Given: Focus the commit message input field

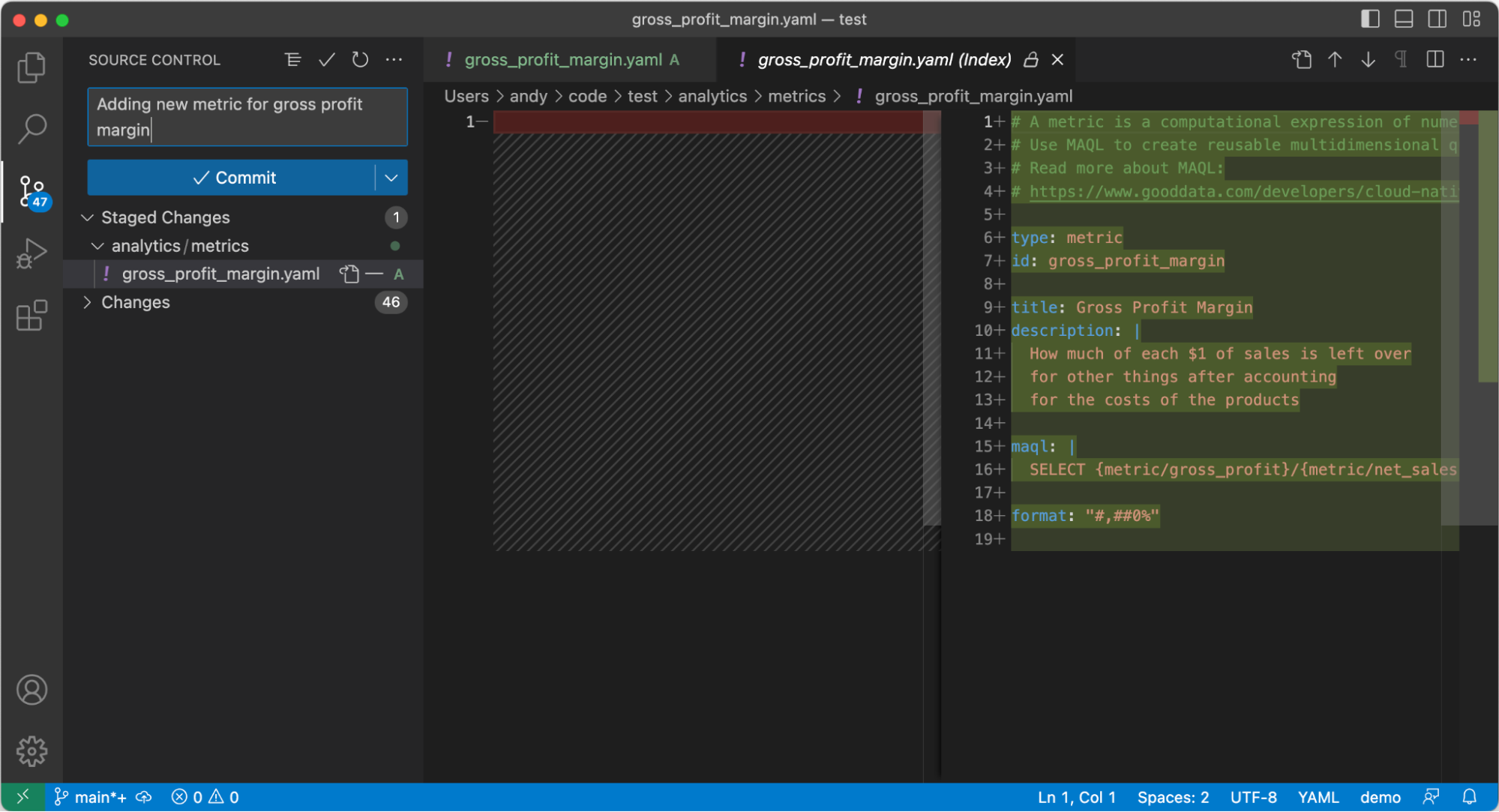Looking at the screenshot, I should [x=247, y=117].
